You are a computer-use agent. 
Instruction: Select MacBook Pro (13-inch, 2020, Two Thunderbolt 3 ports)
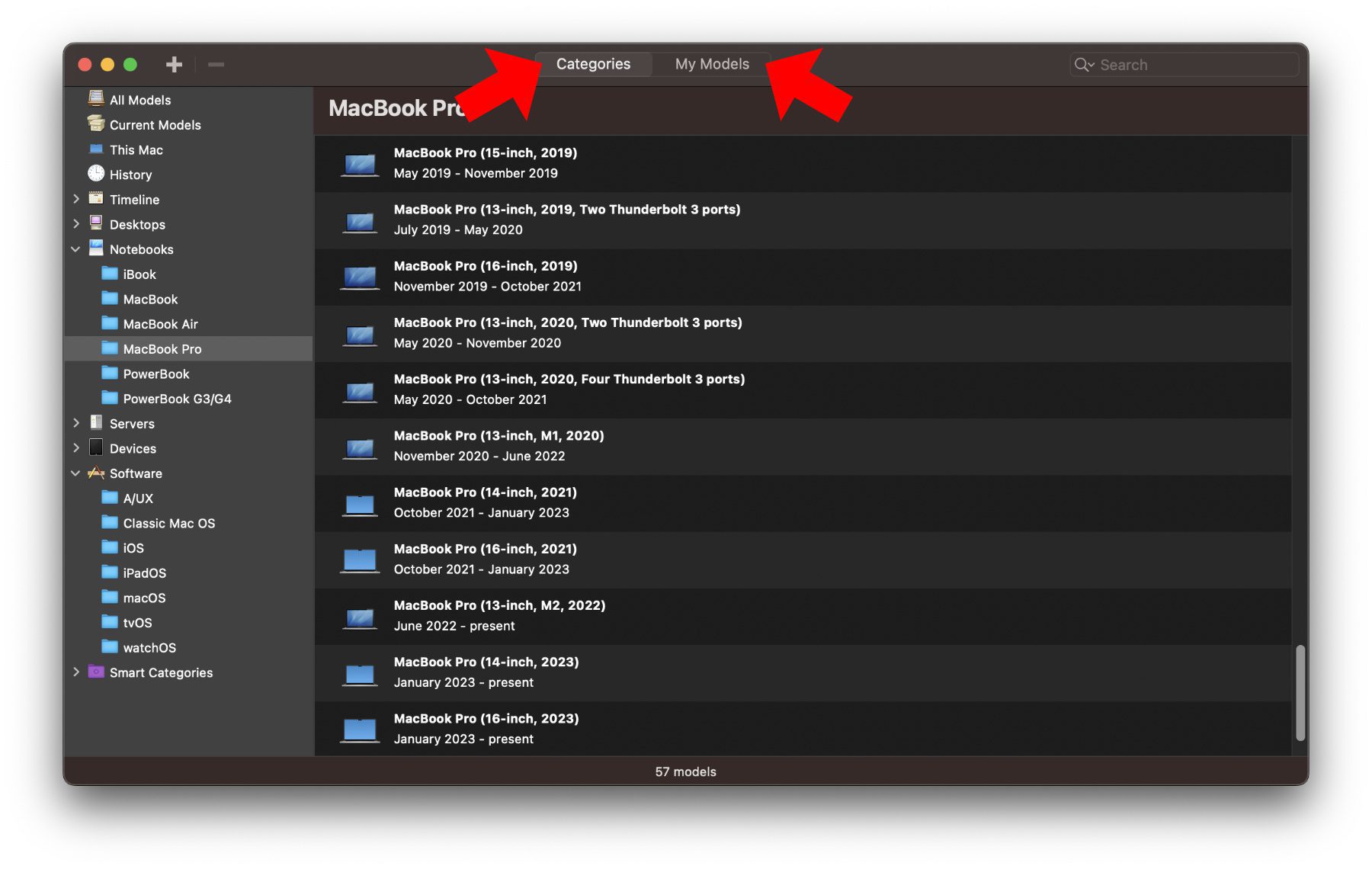click(x=803, y=333)
